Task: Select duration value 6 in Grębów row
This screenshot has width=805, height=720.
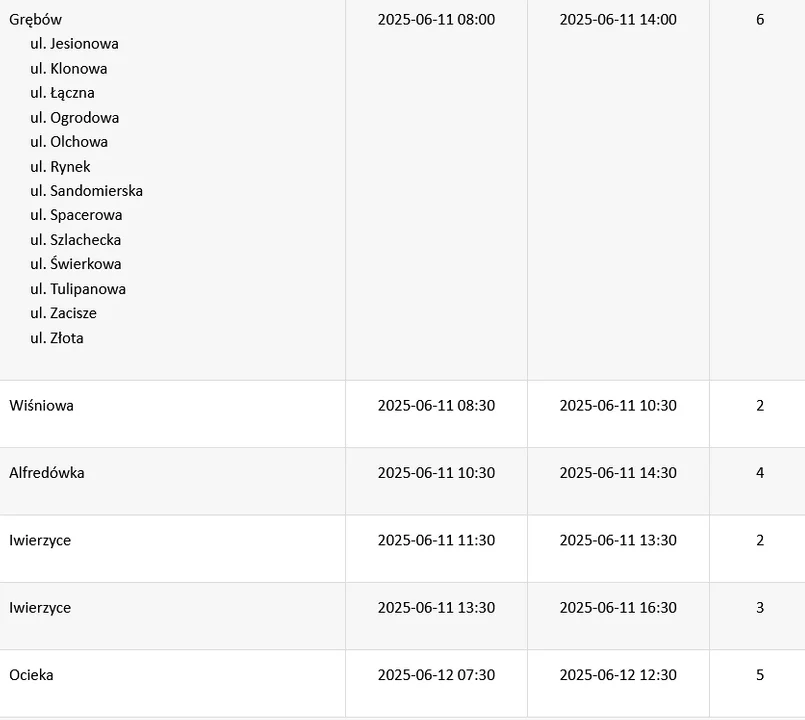Action: pos(760,20)
